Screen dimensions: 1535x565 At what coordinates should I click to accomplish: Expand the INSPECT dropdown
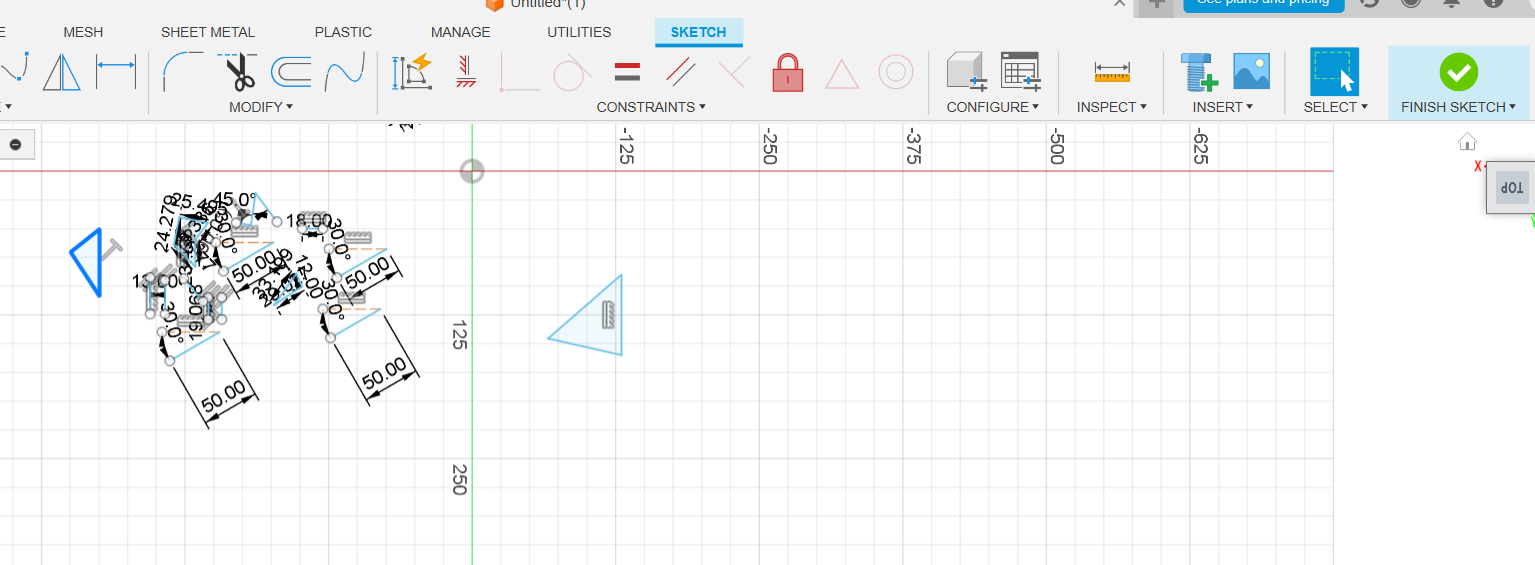coord(1111,107)
